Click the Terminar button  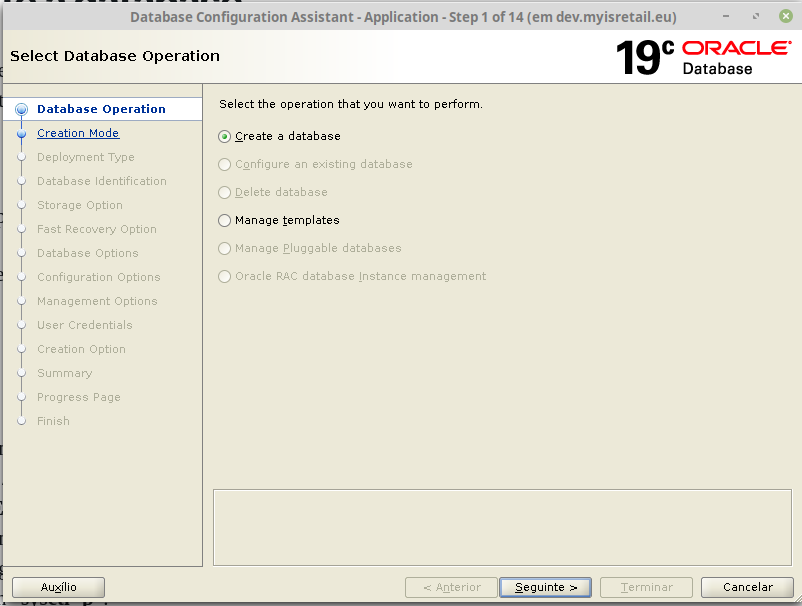point(647,587)
